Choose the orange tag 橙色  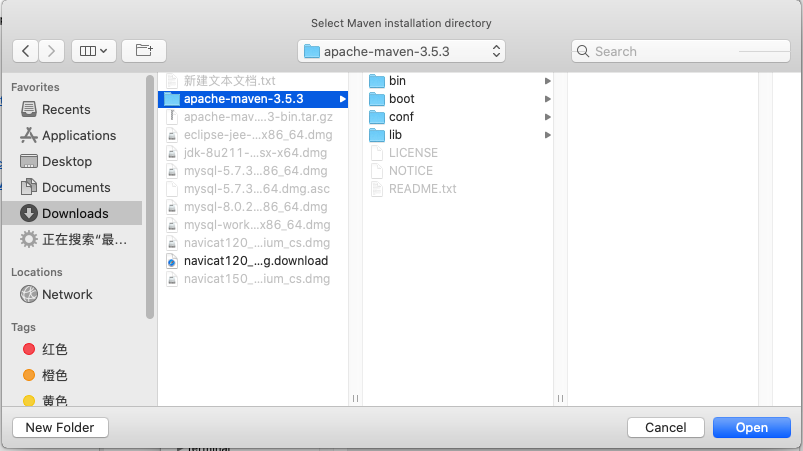(45, 375)
